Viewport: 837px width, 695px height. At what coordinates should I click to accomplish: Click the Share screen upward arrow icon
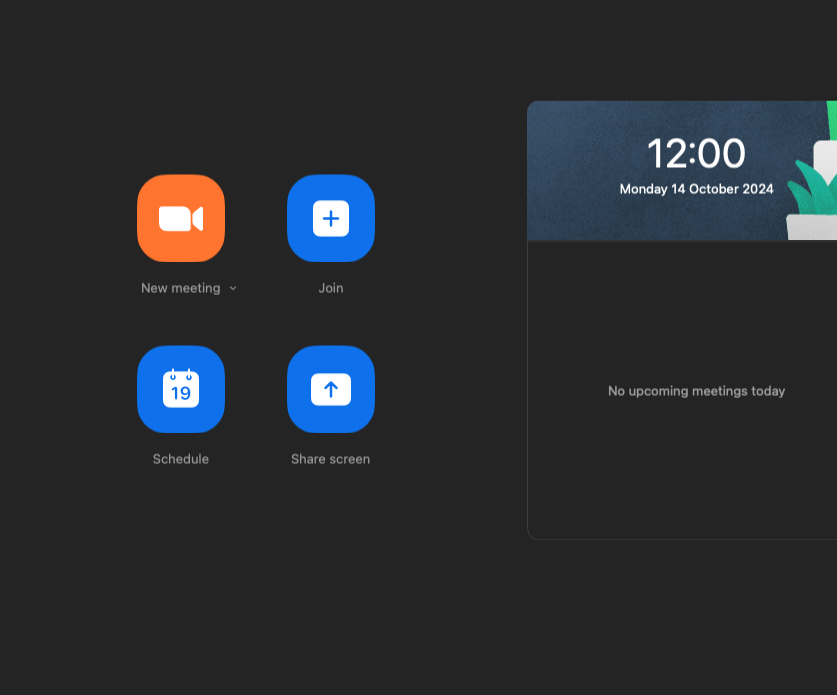[331, 389]
